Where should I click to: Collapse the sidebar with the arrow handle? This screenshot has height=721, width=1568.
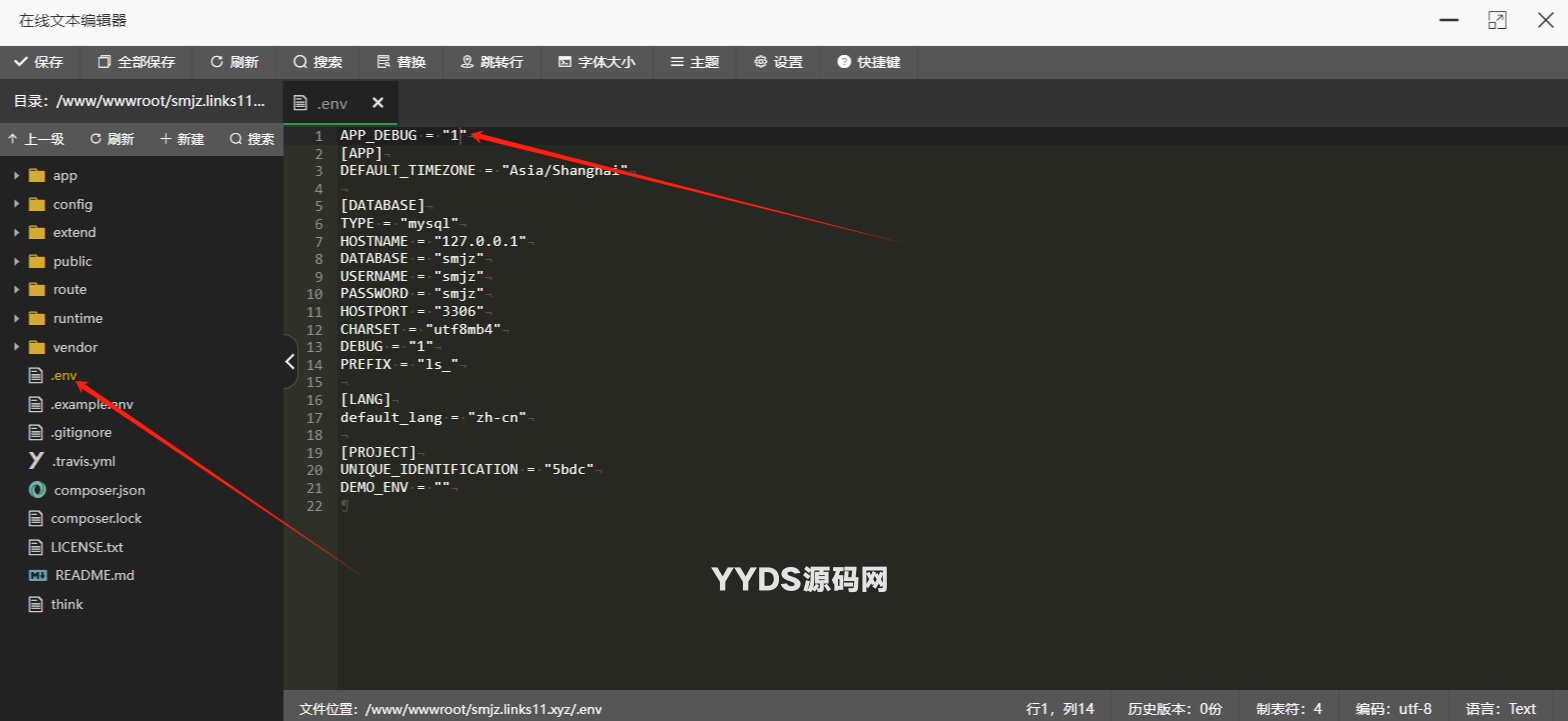[290, 361]
